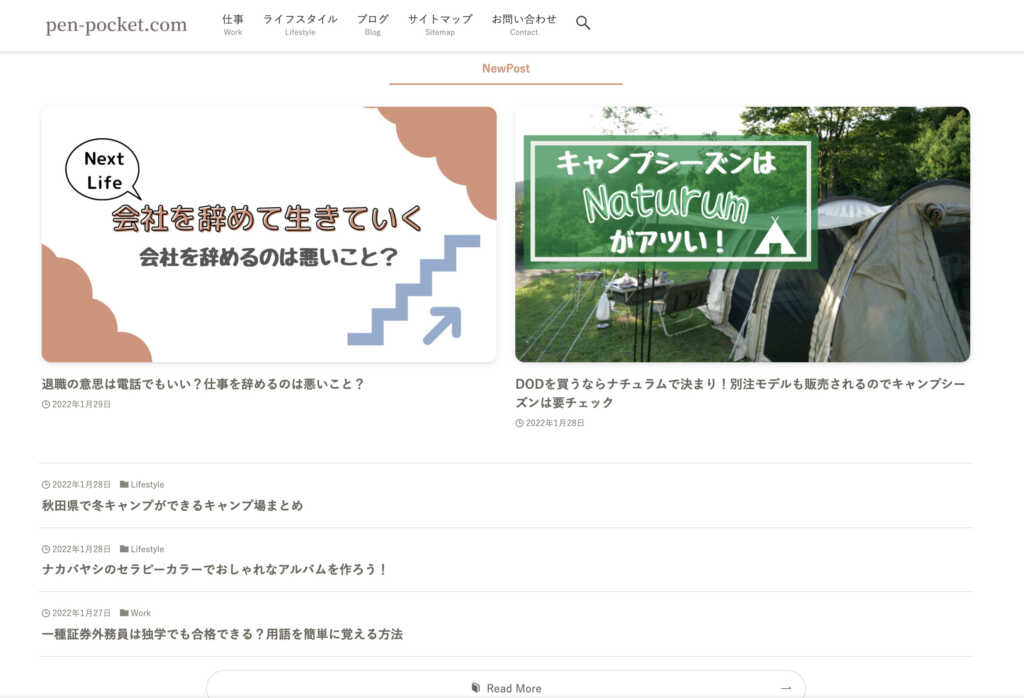Select the NewPost tab heading
Viewport: 1024px width, 698px height.
tap(506, 69)
